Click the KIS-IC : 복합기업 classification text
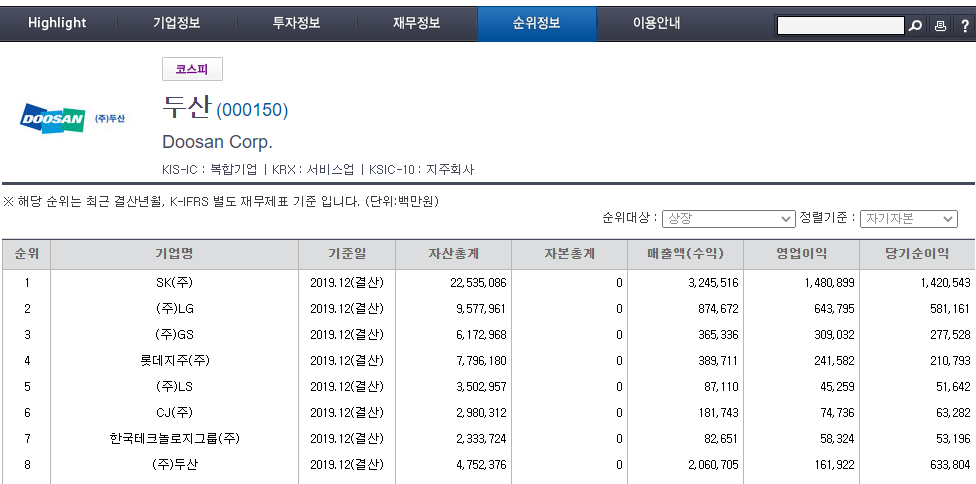Viewport: 976px width, 484px height. click(x=209, y=169)
